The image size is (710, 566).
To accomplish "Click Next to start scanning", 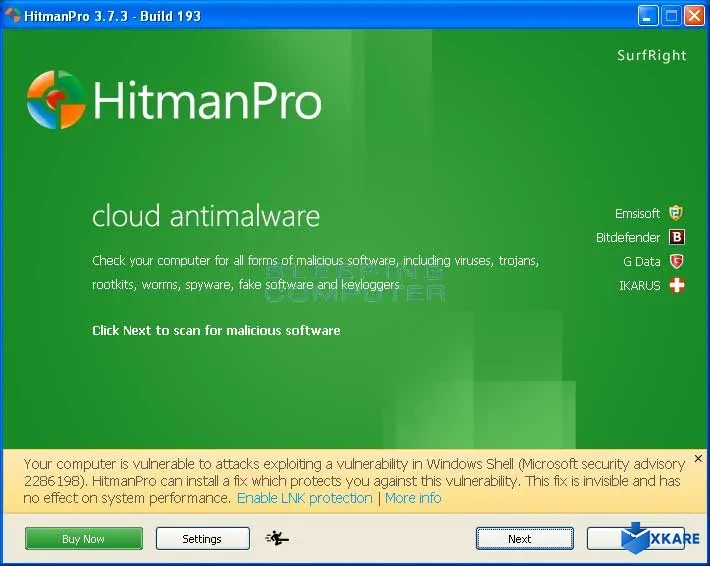I will click(x=525, y=538).
